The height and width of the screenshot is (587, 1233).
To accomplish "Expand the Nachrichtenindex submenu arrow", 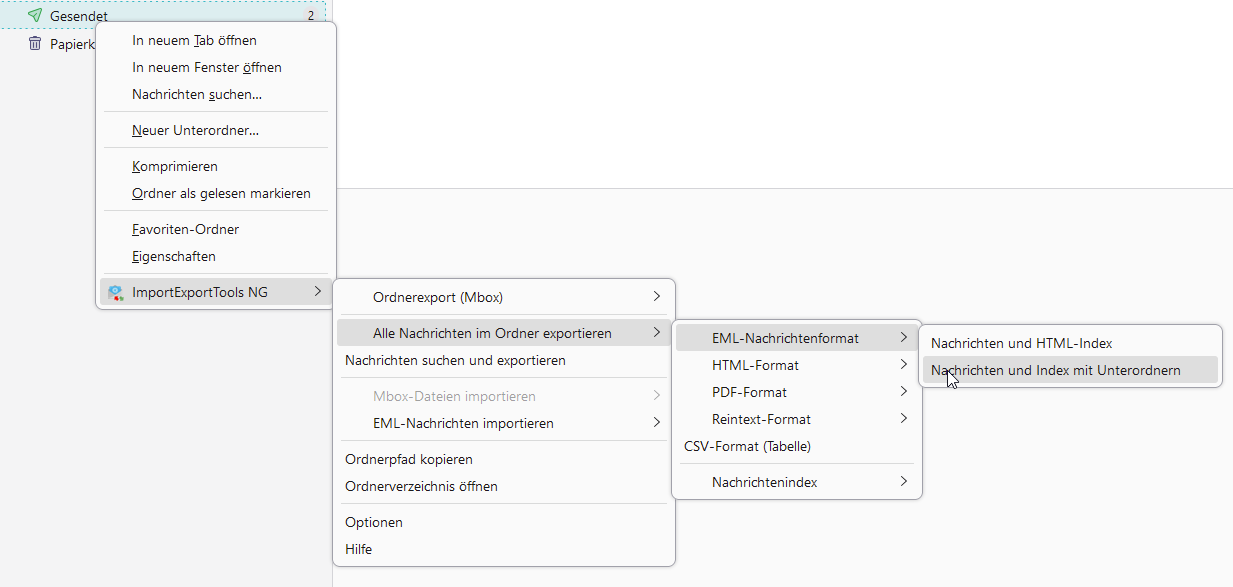I will 903,482.
